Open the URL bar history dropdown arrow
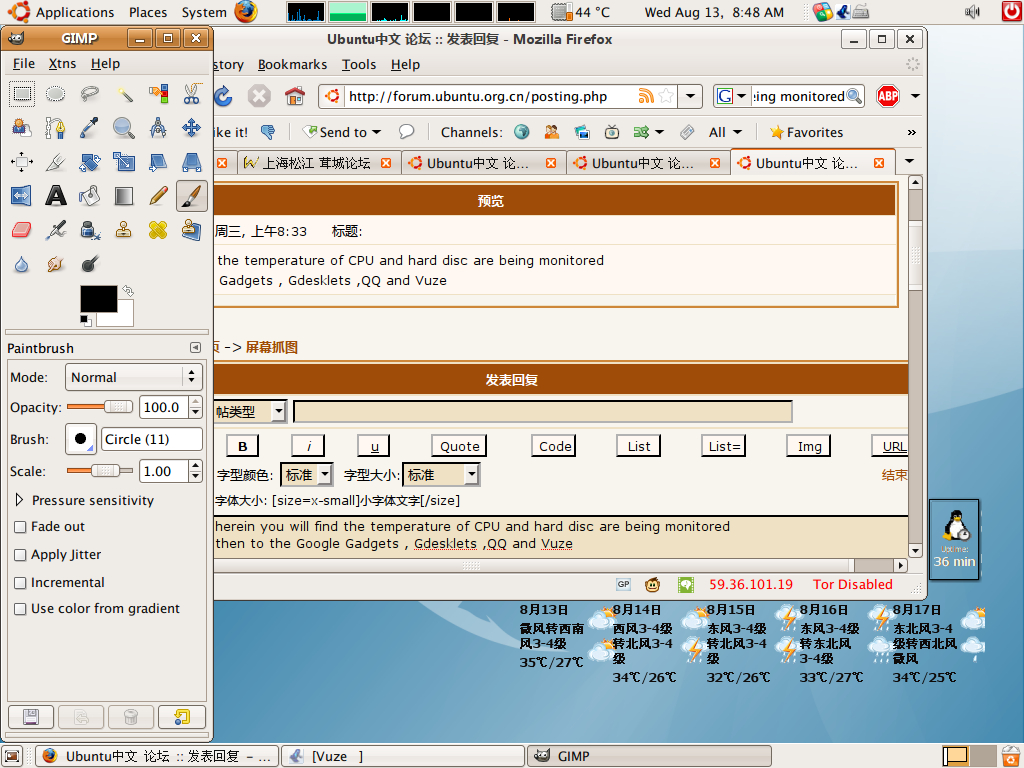The height and width of the screenshot is (768, 1024). pos(690,97)
